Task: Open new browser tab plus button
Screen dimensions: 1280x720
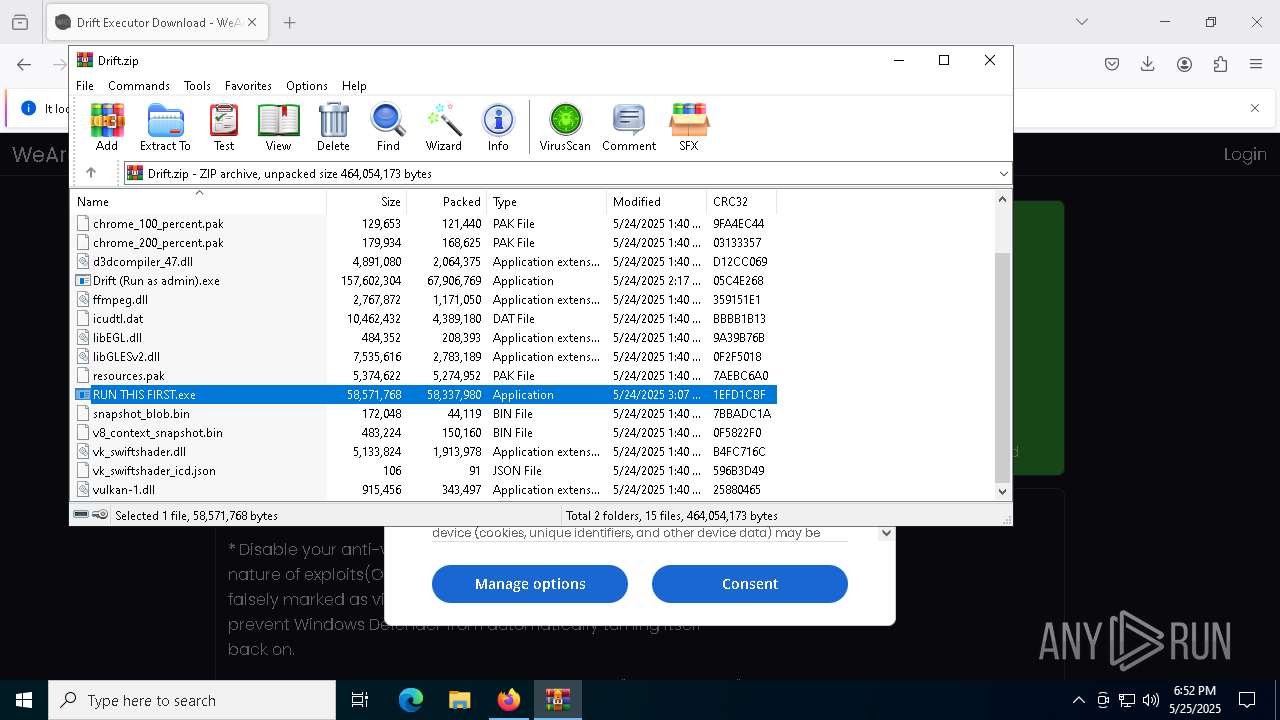Action: 290,22
